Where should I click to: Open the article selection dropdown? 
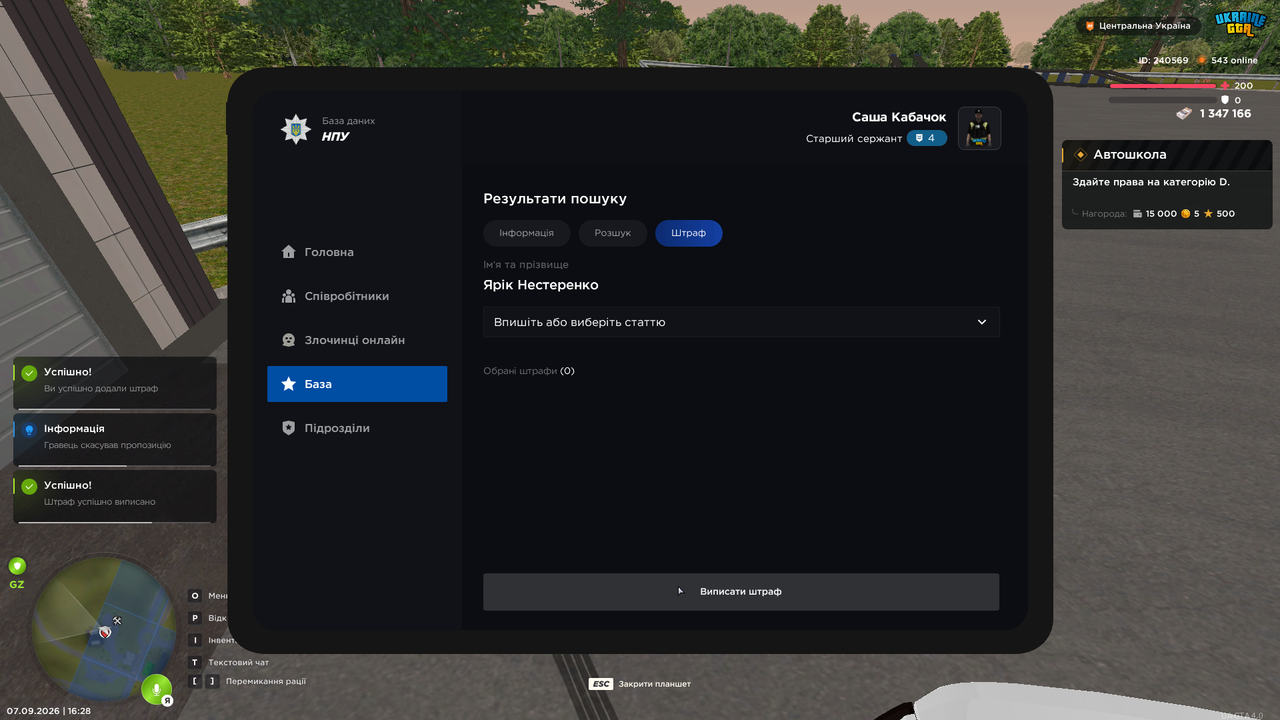point(741,322)
